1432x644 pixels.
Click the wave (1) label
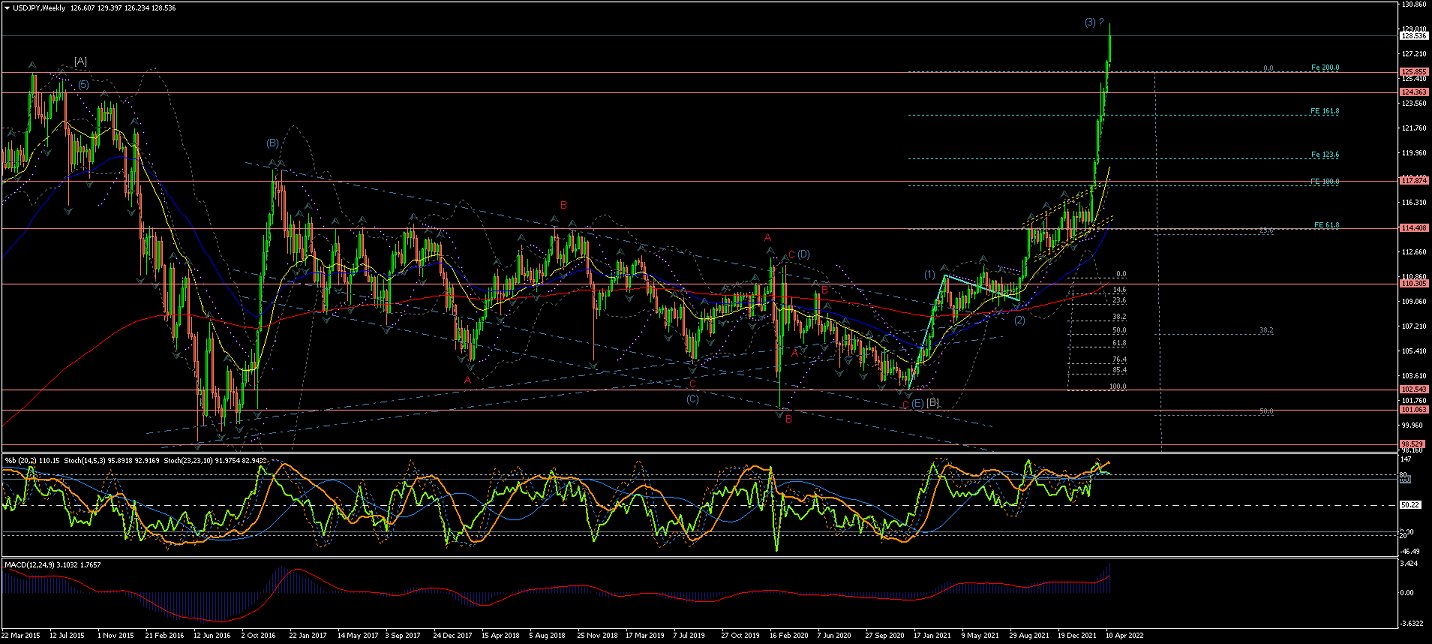[x=930, y=274]
